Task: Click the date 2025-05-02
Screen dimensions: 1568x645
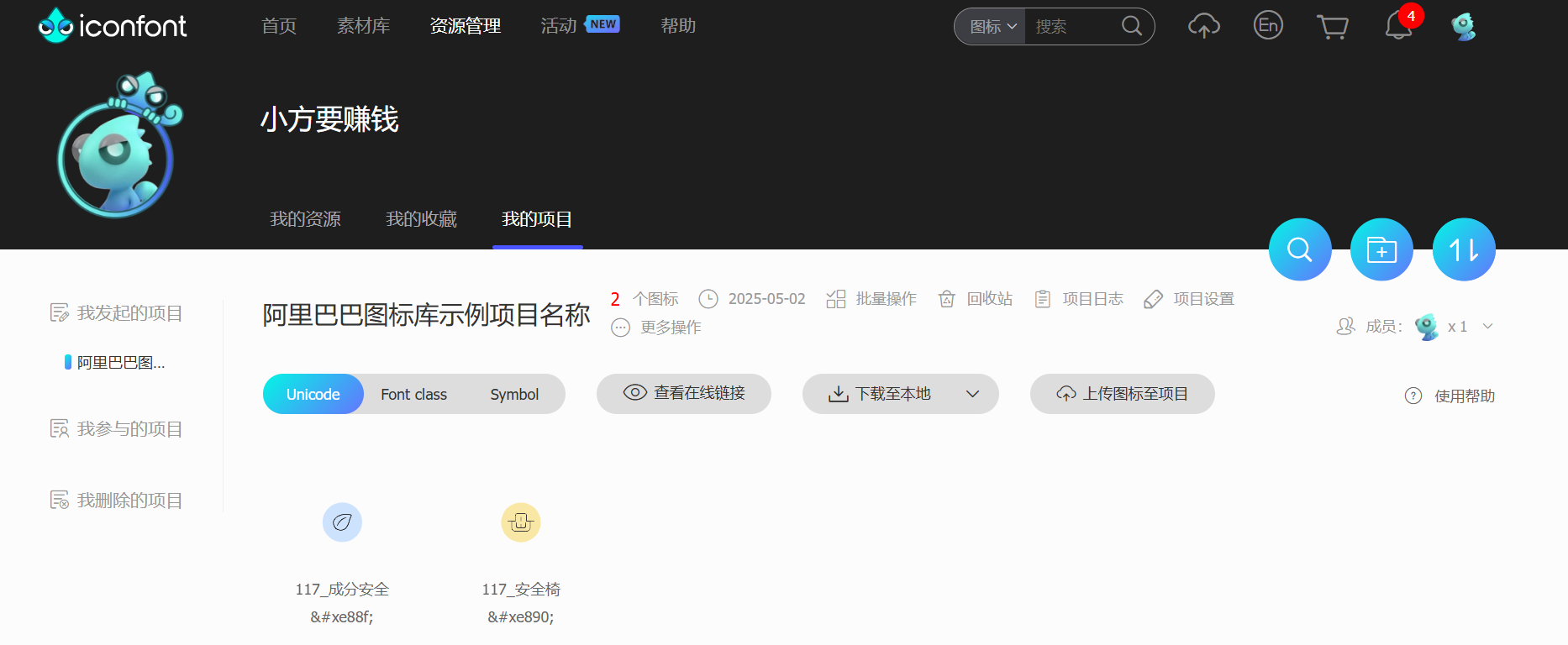Action: 766,299
